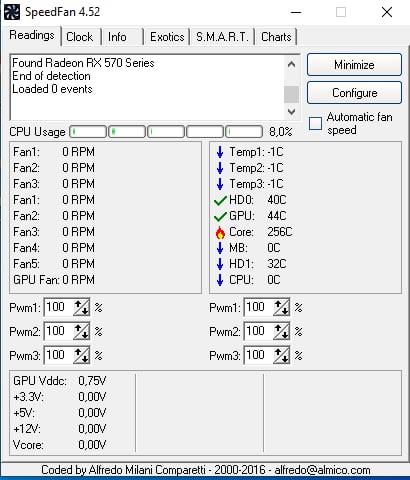Adjust the right Pwm2 spinner arrows
The width and height of the screenshot is (410, 480).
(282, 331)
